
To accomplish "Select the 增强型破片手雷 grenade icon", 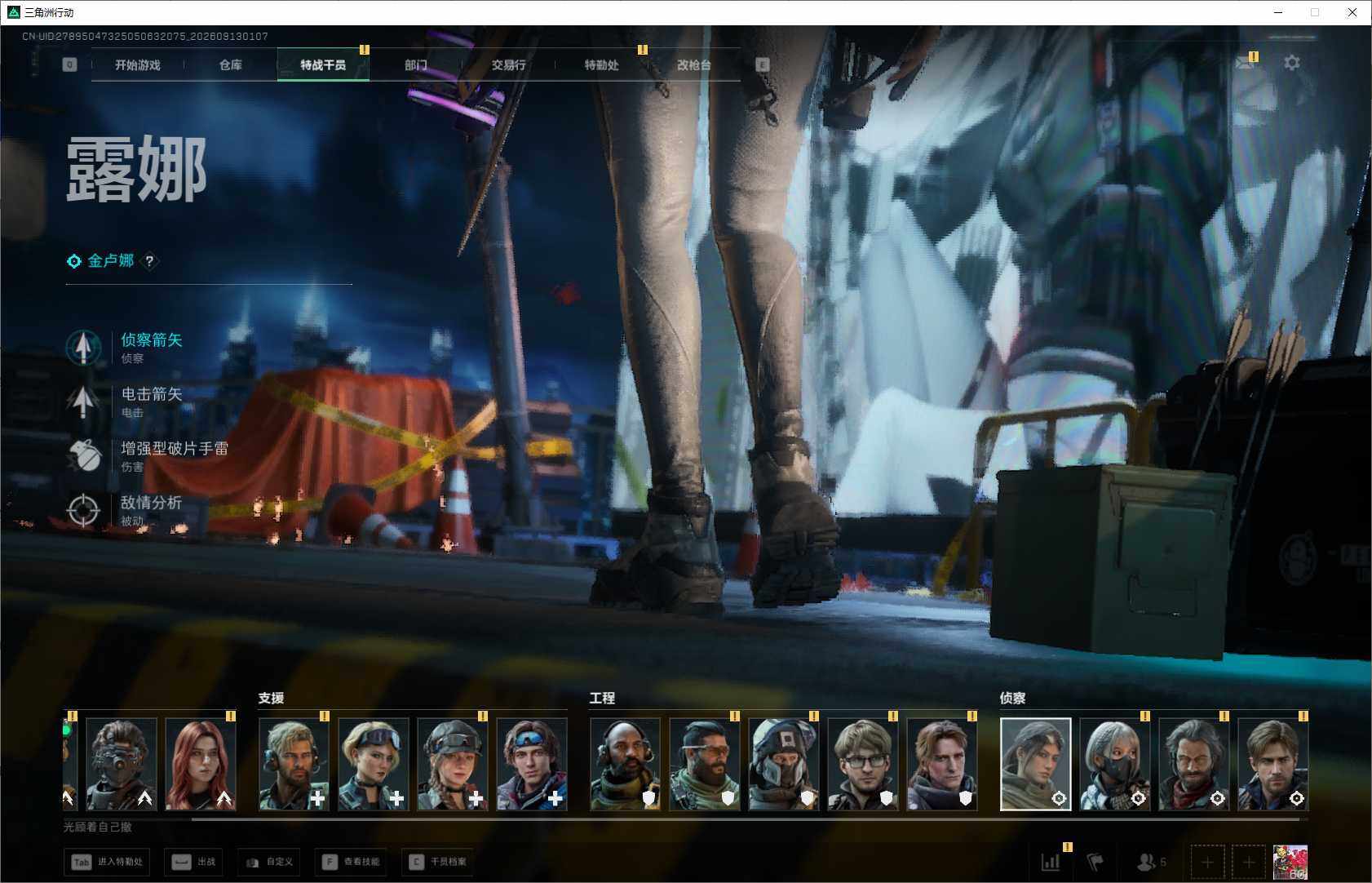I will 83,456.
